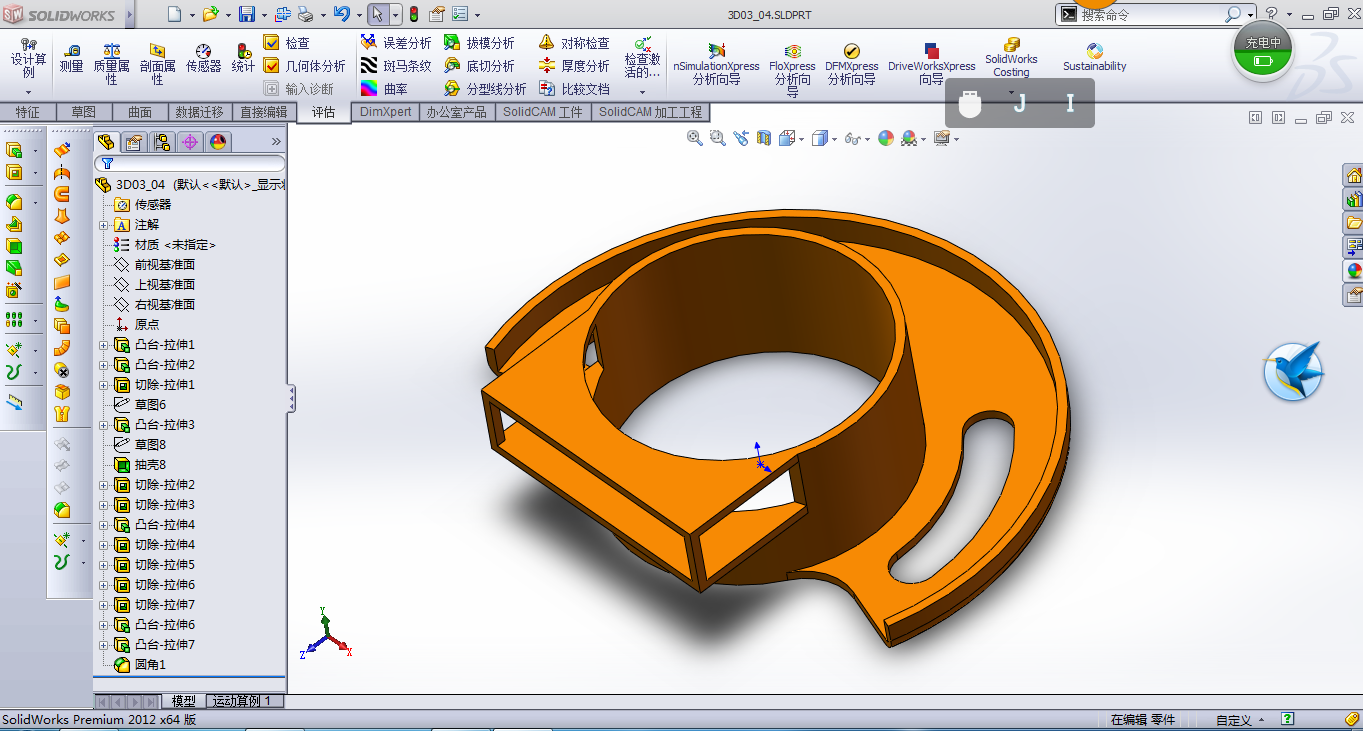Click Zoom to Fit in view toolbar

pos(695,138)
